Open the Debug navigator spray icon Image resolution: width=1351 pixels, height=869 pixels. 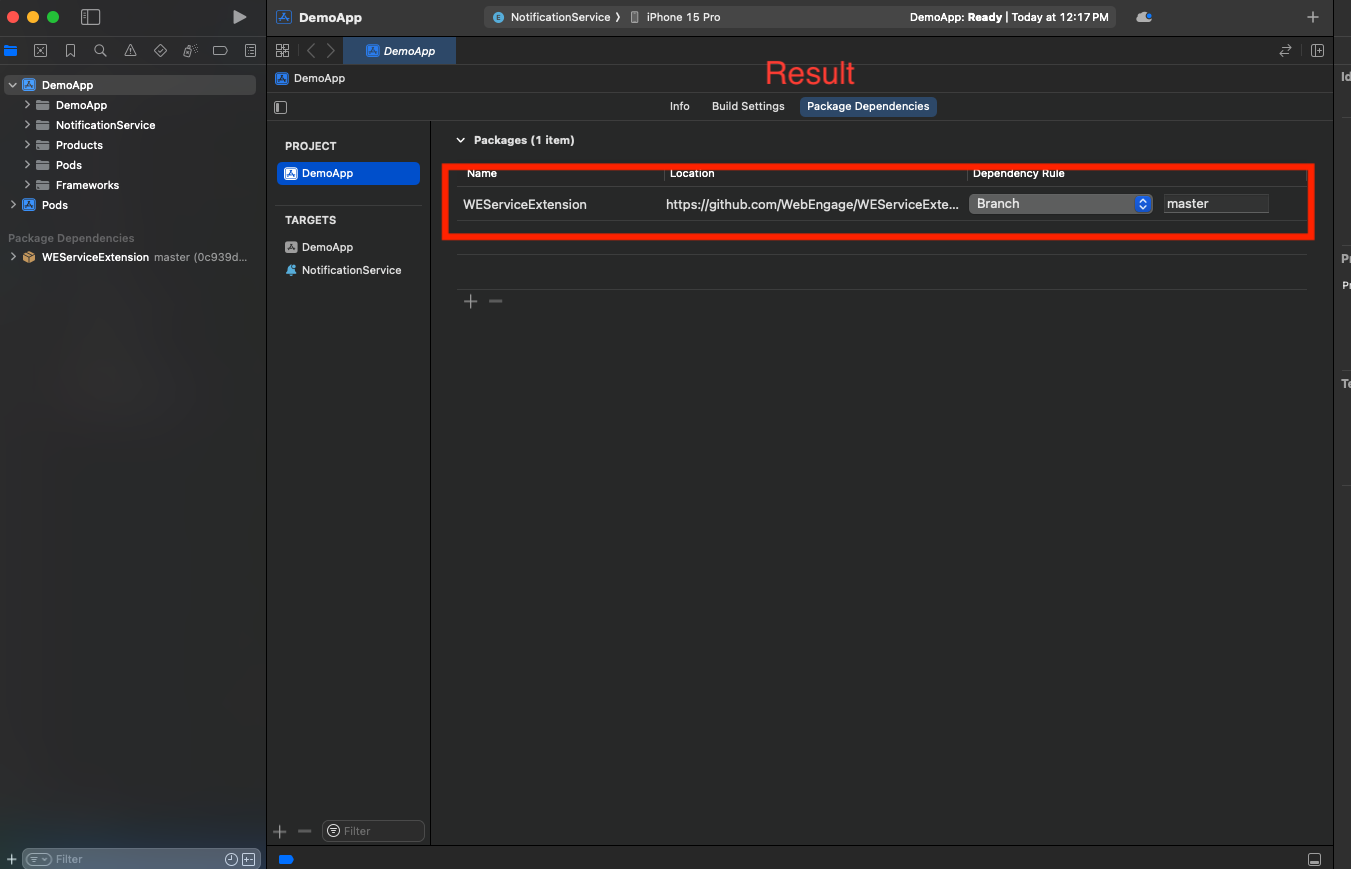pyautogui.click(x=190, y=50)
